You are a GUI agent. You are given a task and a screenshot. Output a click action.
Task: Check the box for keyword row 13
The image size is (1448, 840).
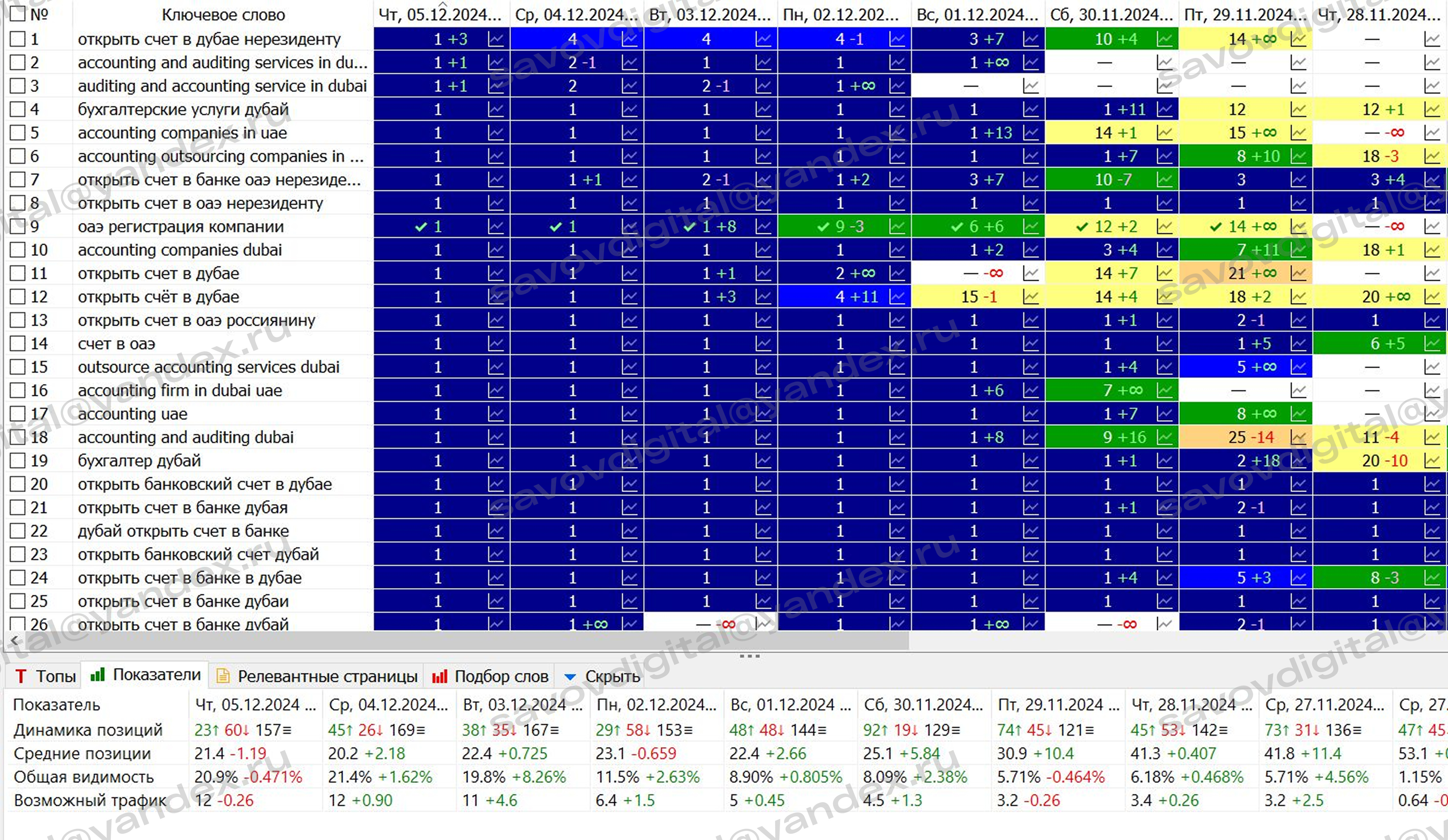18,320
